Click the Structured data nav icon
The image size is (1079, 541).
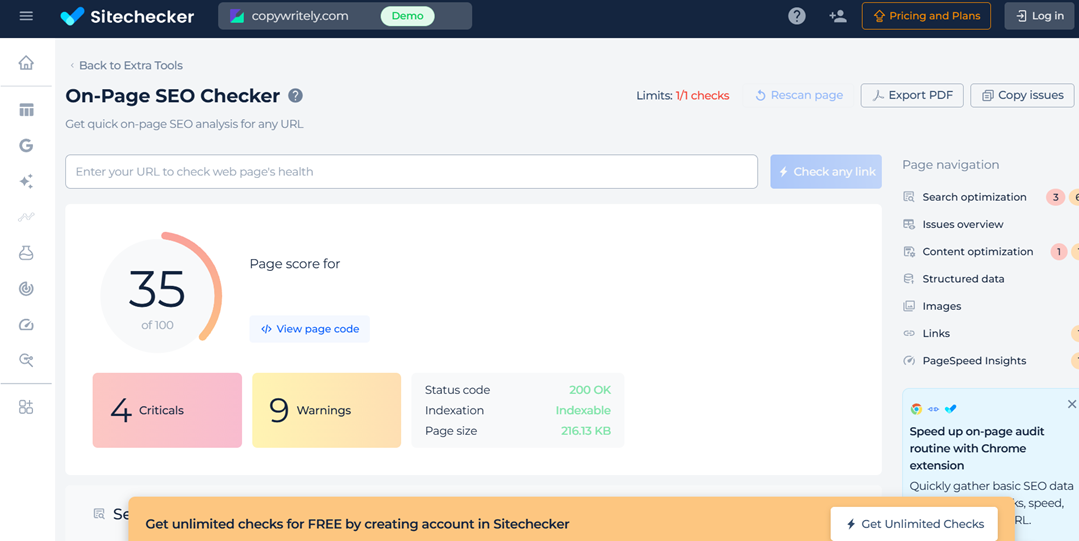(909, 279)
